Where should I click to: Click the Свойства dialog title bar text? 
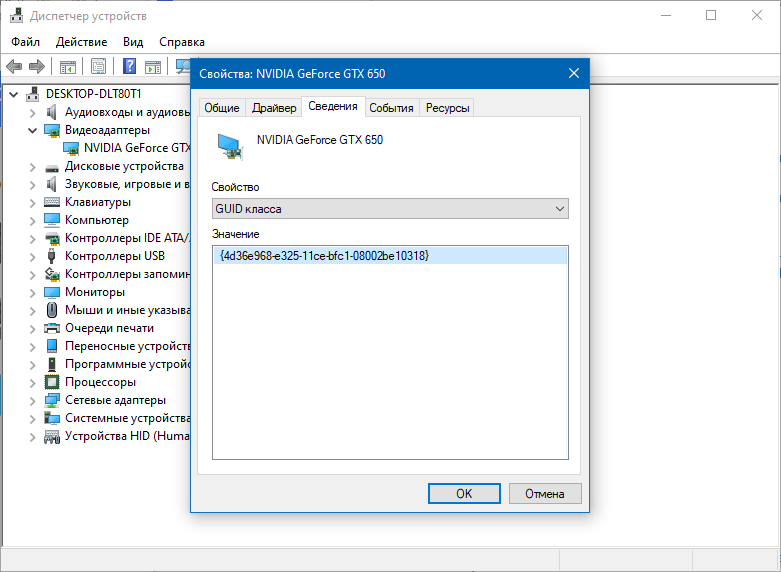click(x=292, y=74)
